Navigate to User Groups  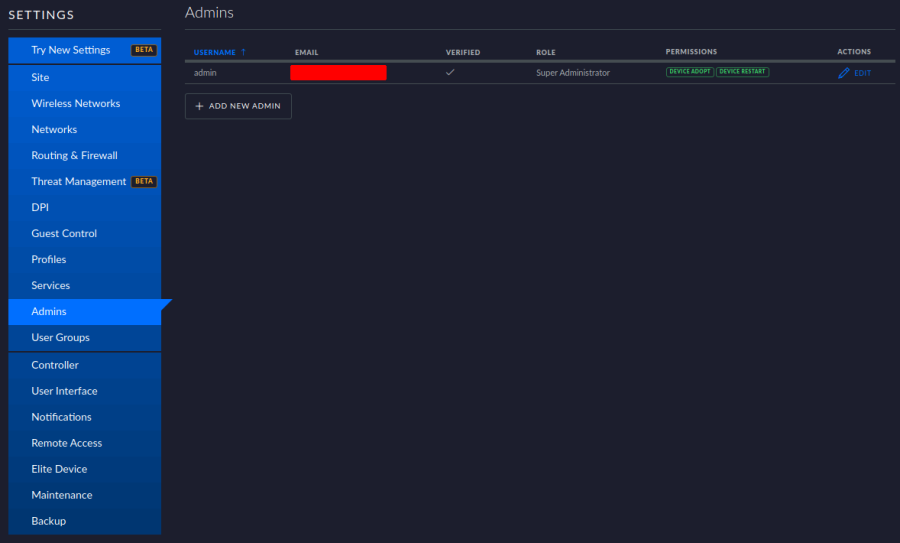pos(60,337)
